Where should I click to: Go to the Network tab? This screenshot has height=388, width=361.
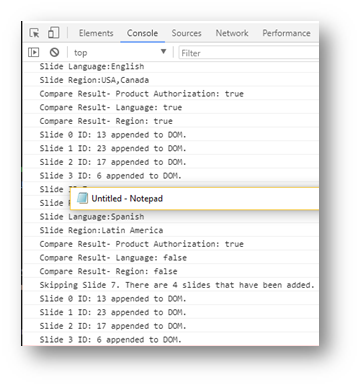click(x=232, y=33)
